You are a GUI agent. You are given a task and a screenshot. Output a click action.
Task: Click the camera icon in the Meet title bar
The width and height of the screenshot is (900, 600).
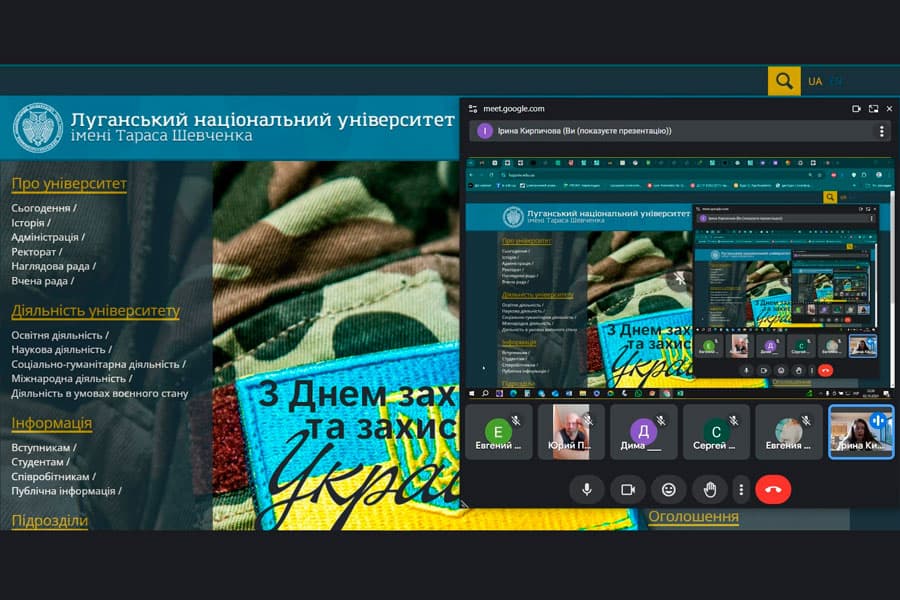pos(856,108)
